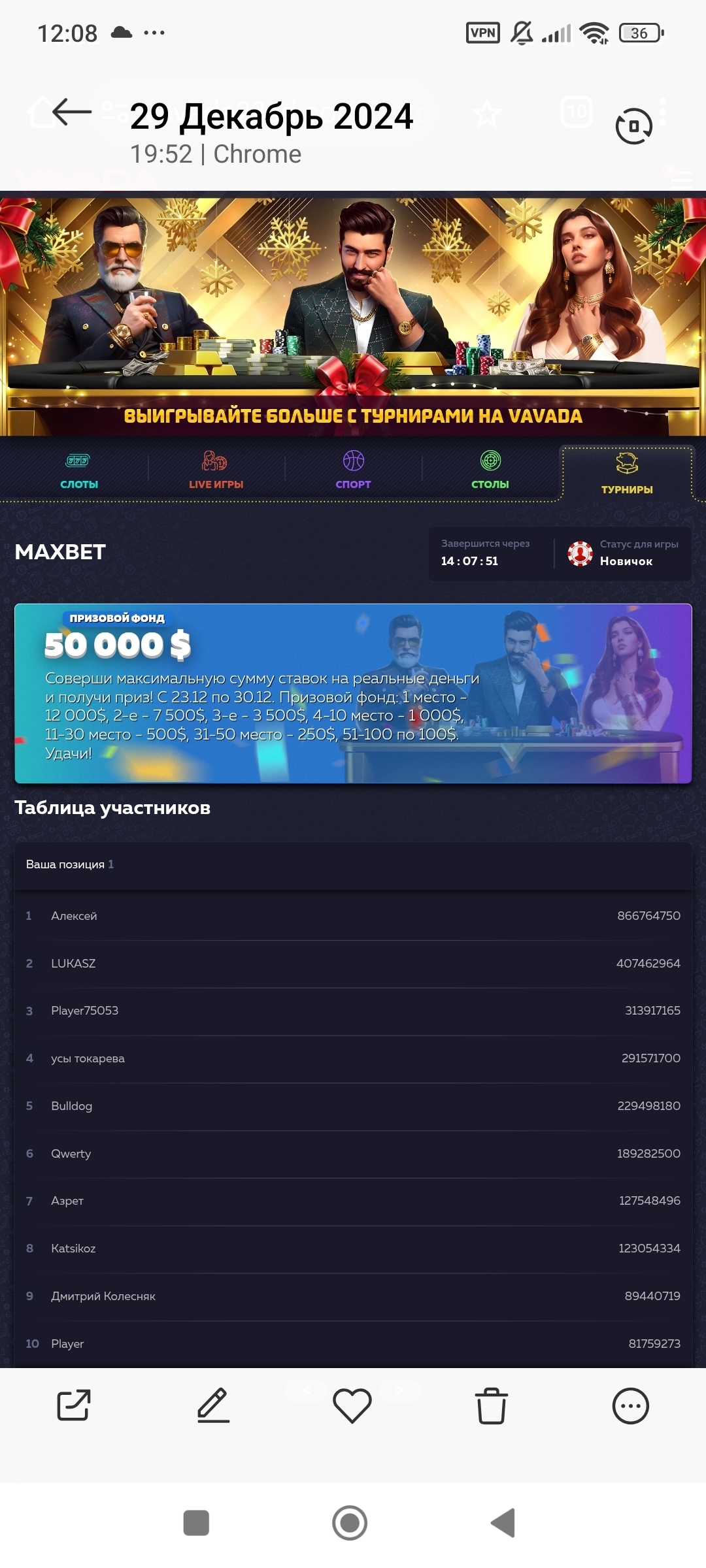The width and height of the screenshot is (706, 1568).
Task: Open the Live Игры tab
Action: coord(216,470)
